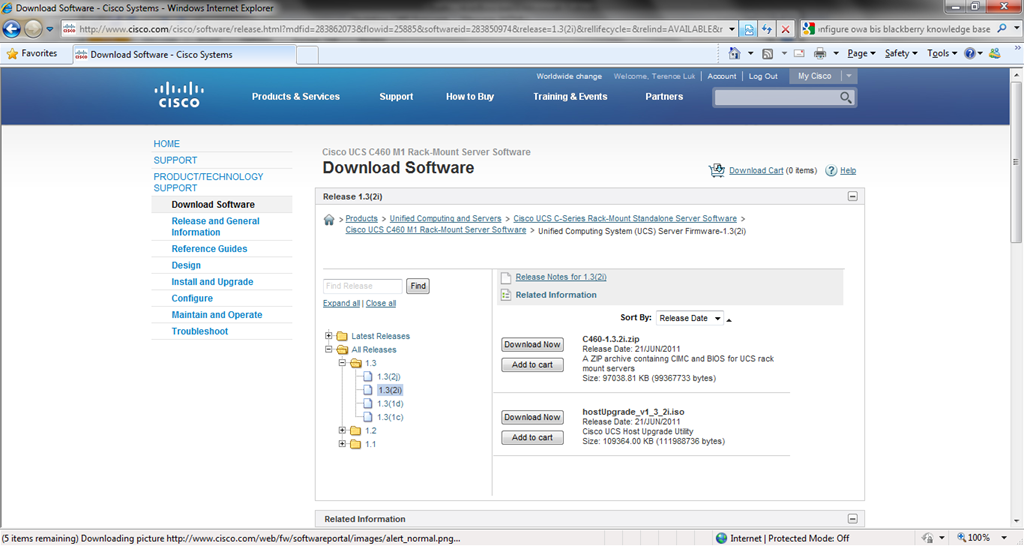Click the Print icon in toolbar
Screen dimensions: 1024x546
coord(820,54)
